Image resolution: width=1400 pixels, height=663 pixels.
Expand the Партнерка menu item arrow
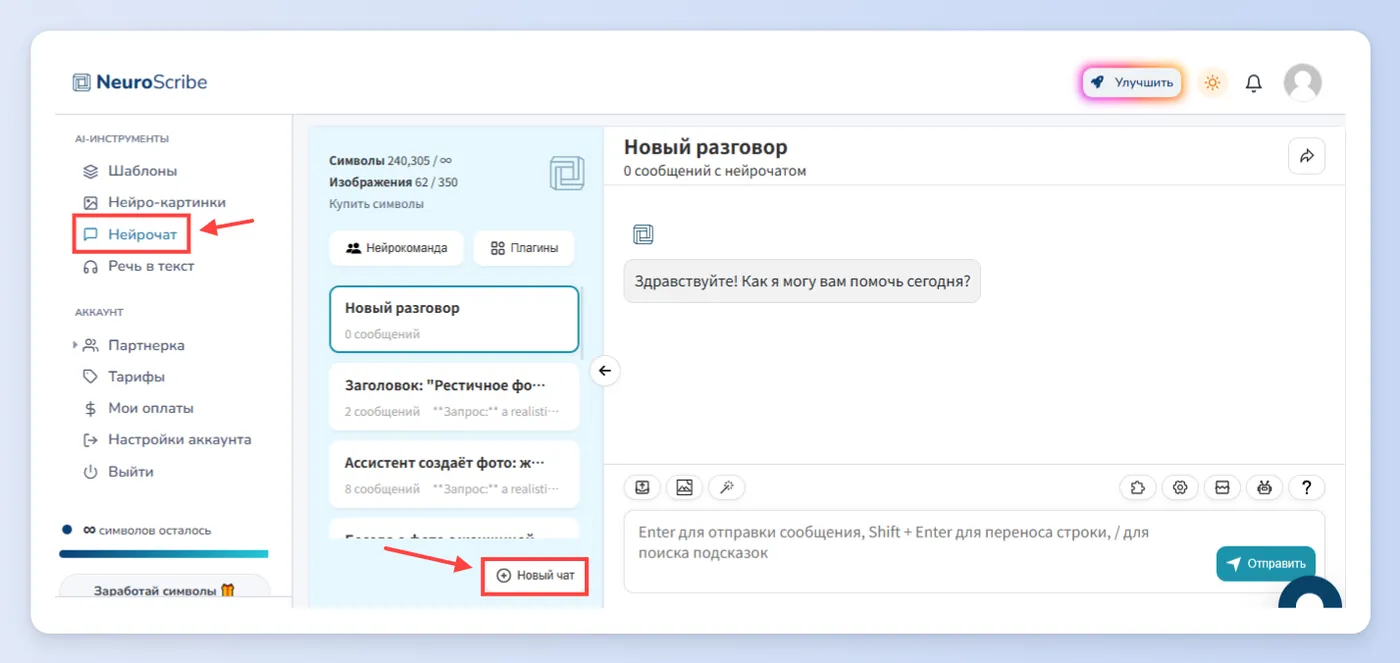click(75, 345)
